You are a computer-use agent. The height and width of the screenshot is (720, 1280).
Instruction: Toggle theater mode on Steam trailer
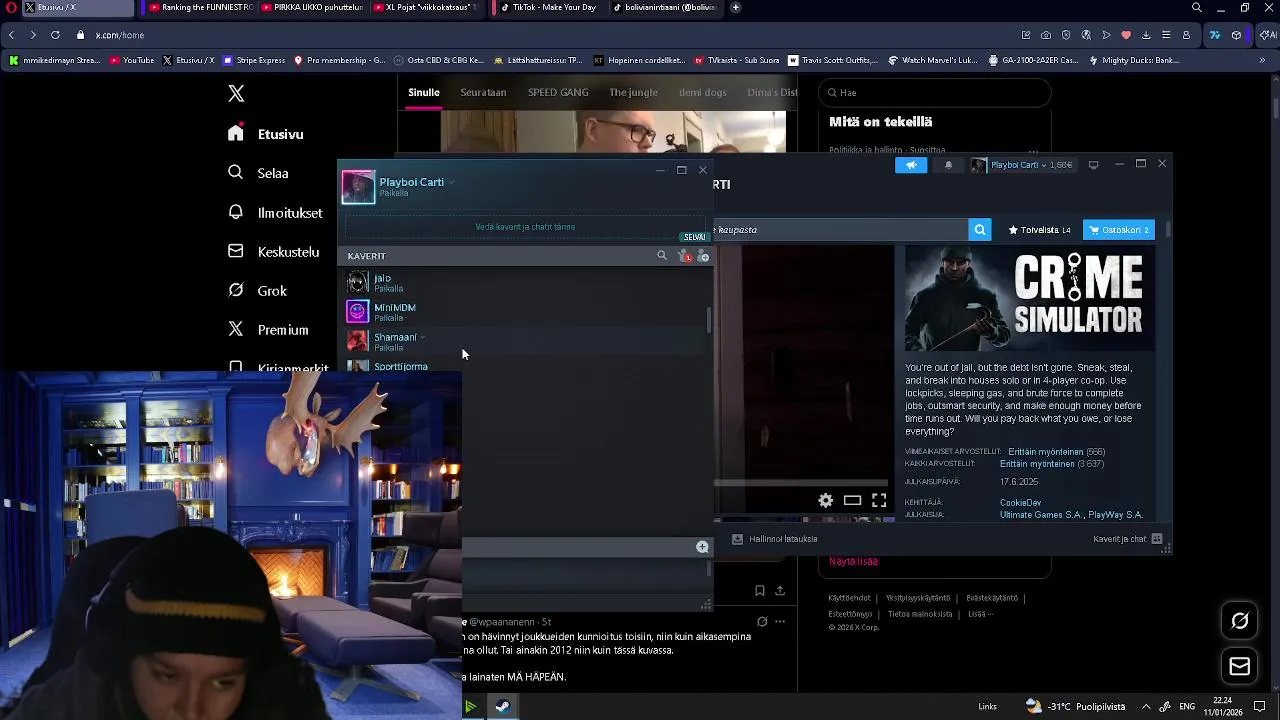pyautogui.click(x=852, y=501)
